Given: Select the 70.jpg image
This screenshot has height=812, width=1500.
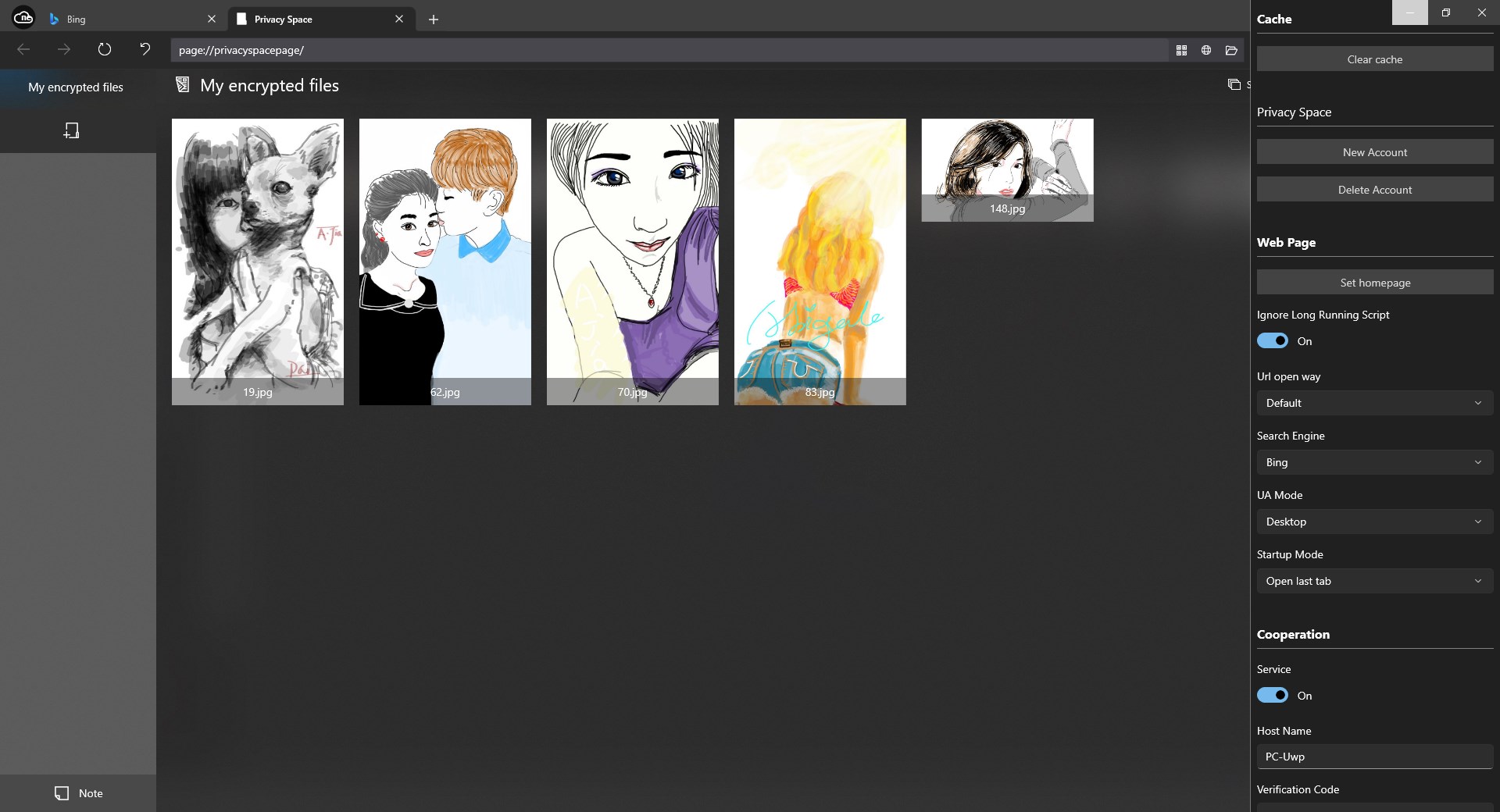Looking at the screenshot, I should coord(633,262).
